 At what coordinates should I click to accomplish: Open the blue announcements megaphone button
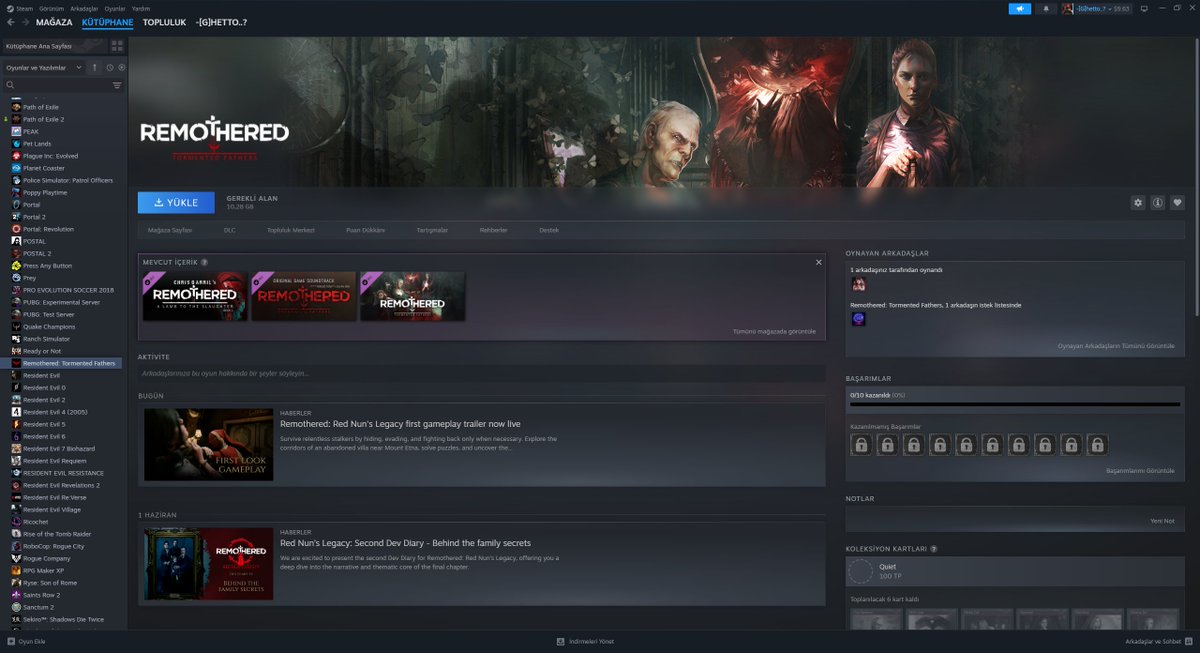pos(1019,8)
